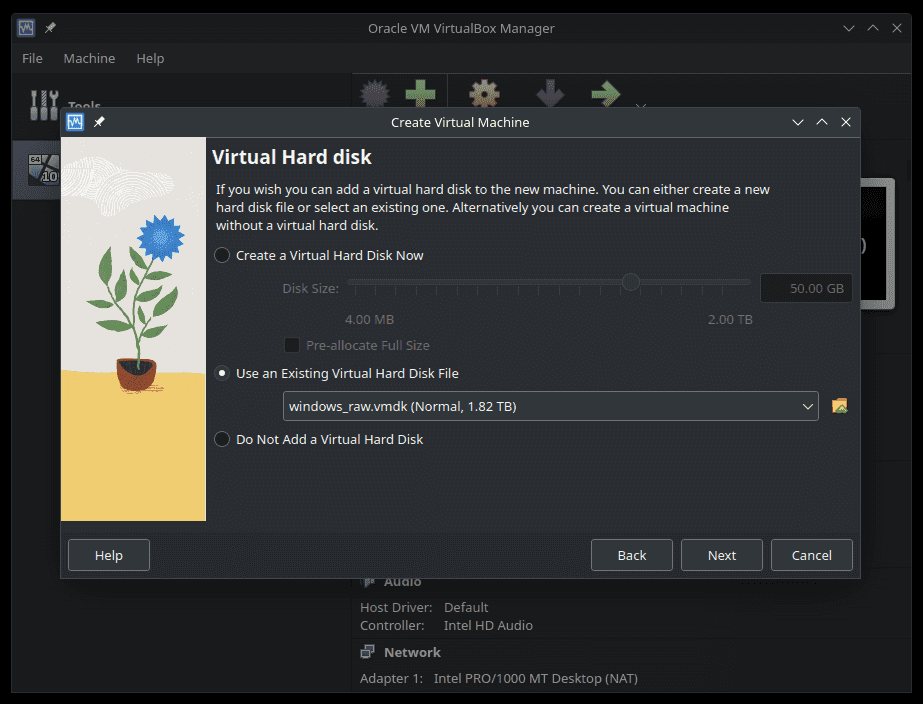The width and height of the screenshot is (923, 704).
Task: Open the Settings gear toolbar icon
Action: (x=484, y=95)
